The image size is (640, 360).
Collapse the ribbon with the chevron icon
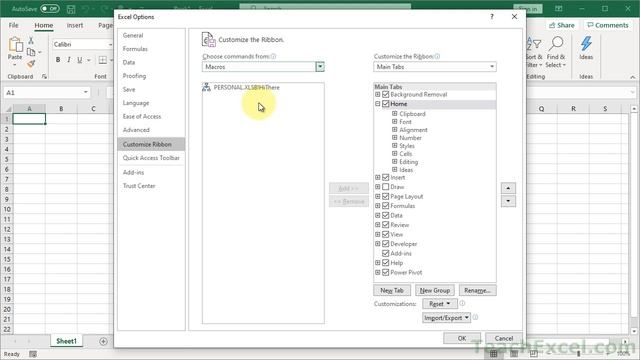point(633,77)
